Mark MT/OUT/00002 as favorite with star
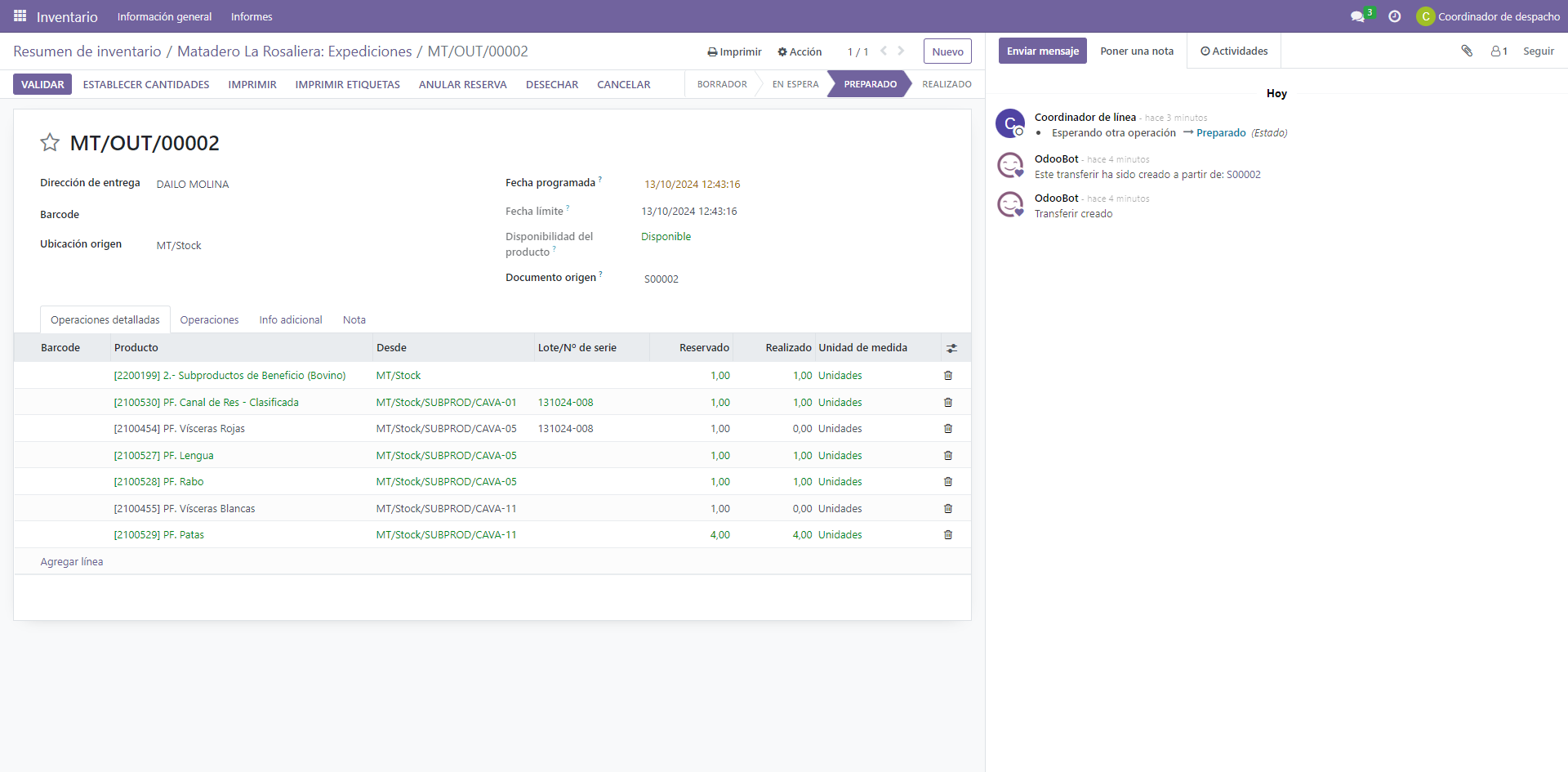 point(50,143)
